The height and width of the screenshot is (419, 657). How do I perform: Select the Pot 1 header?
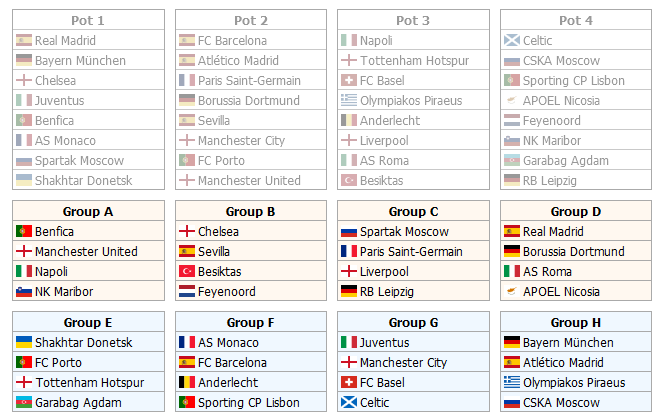pyautogui.click(x=88, y=20)
